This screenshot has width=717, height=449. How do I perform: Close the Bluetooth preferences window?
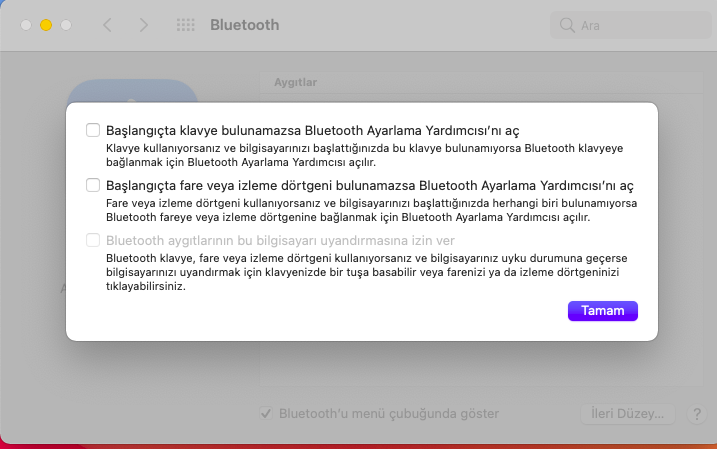pos(25,25)
